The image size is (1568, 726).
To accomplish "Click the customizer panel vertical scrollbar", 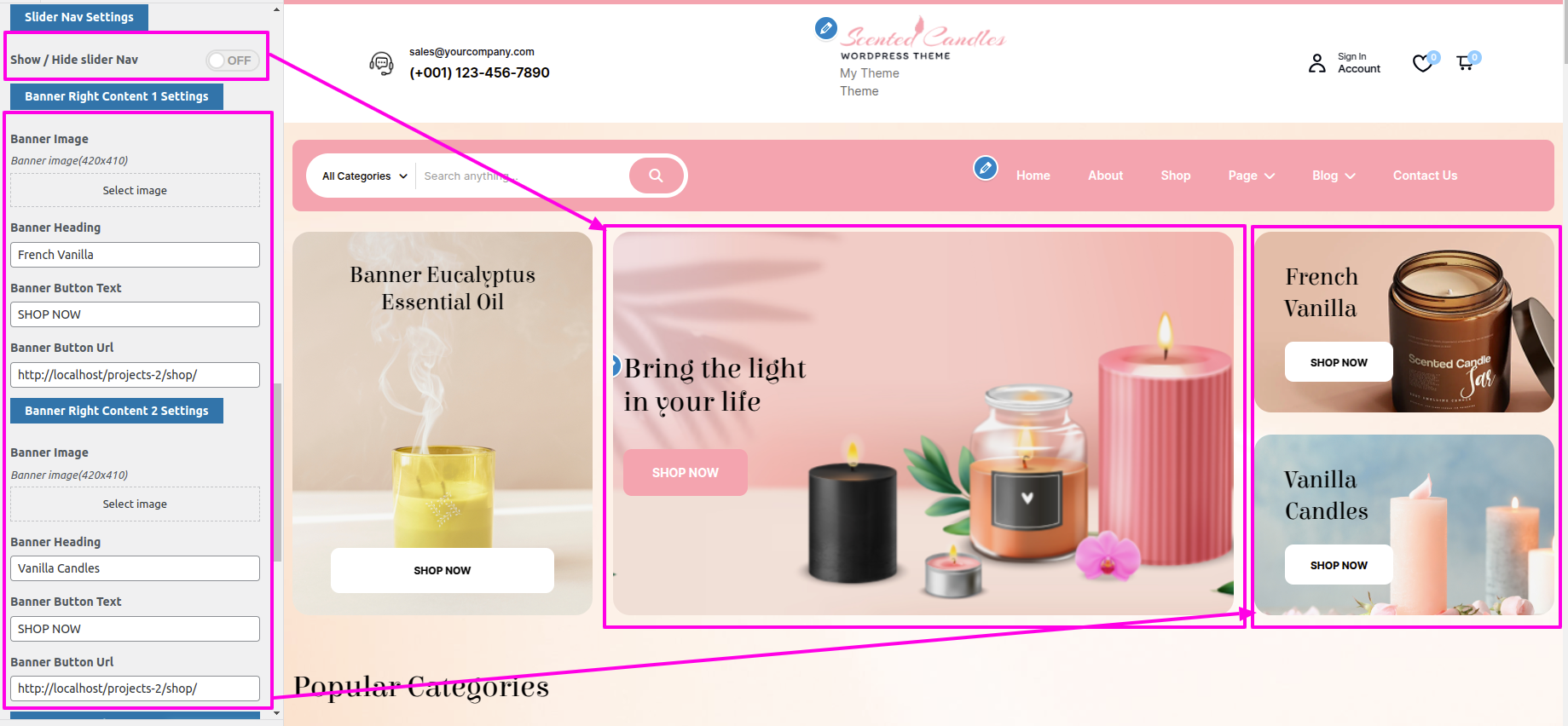I will click(x=277, y=472).
